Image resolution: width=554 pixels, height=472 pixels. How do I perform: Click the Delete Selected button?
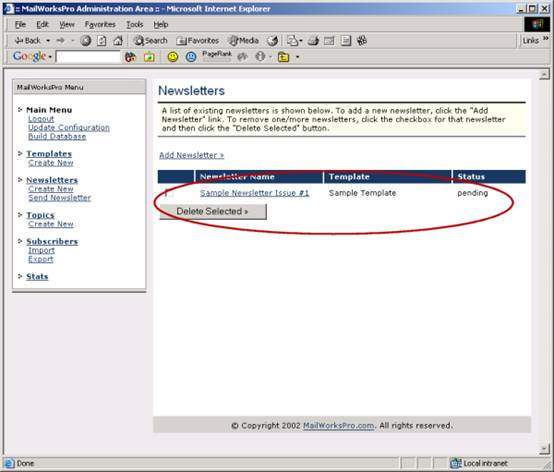pyautogui.click(x=213, y=211)
